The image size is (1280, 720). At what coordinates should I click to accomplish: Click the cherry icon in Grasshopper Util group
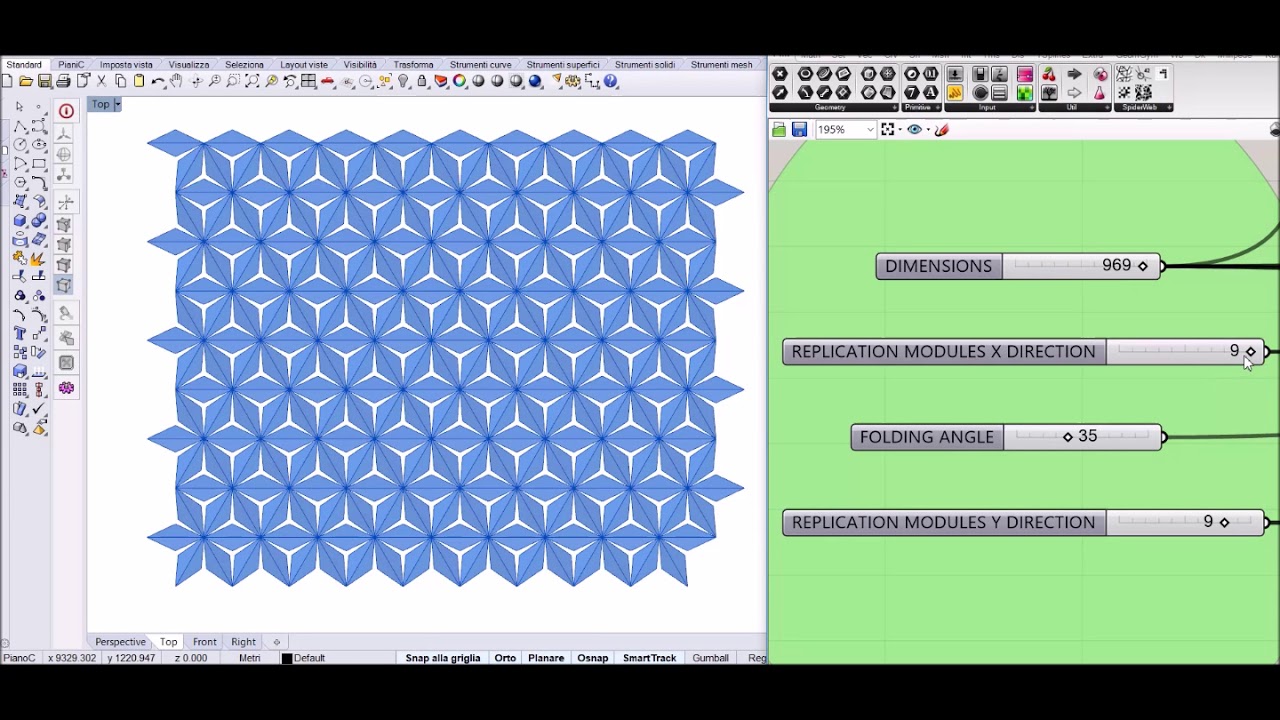point(1048,74)
